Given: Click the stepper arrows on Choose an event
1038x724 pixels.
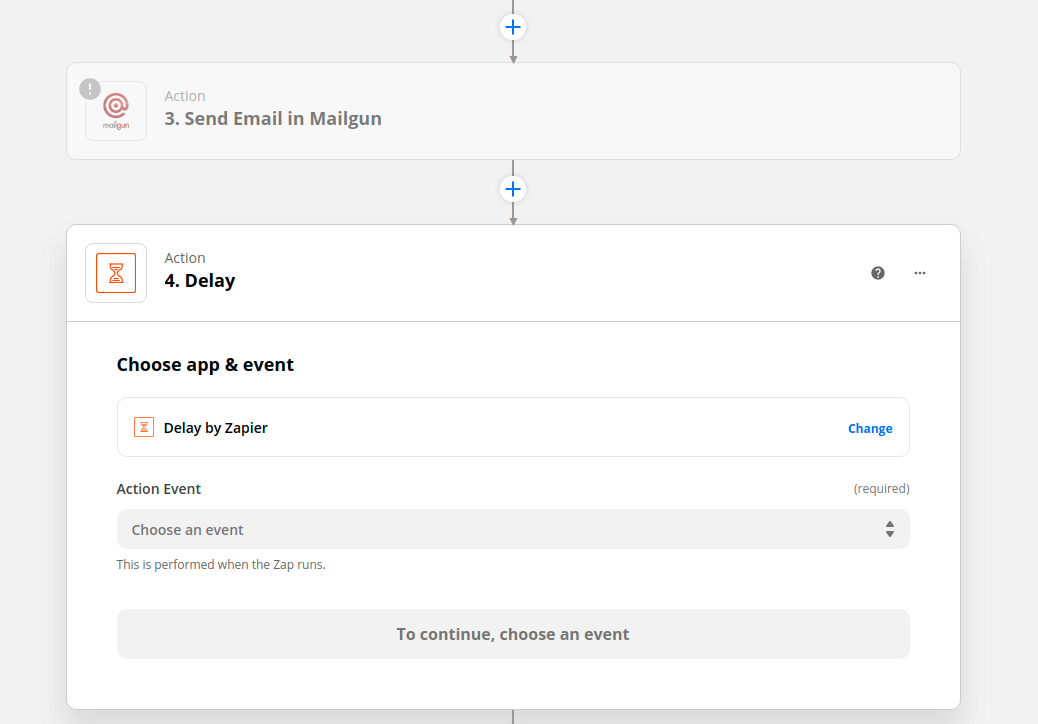Looking at the screenshot, I should coord(889,528).
